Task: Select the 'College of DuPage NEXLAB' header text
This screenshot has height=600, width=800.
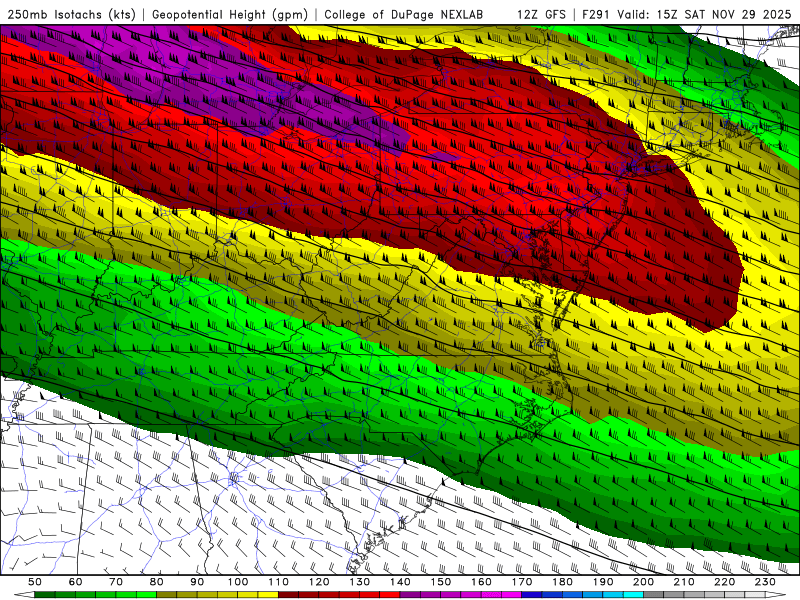Action: point(404,14)
